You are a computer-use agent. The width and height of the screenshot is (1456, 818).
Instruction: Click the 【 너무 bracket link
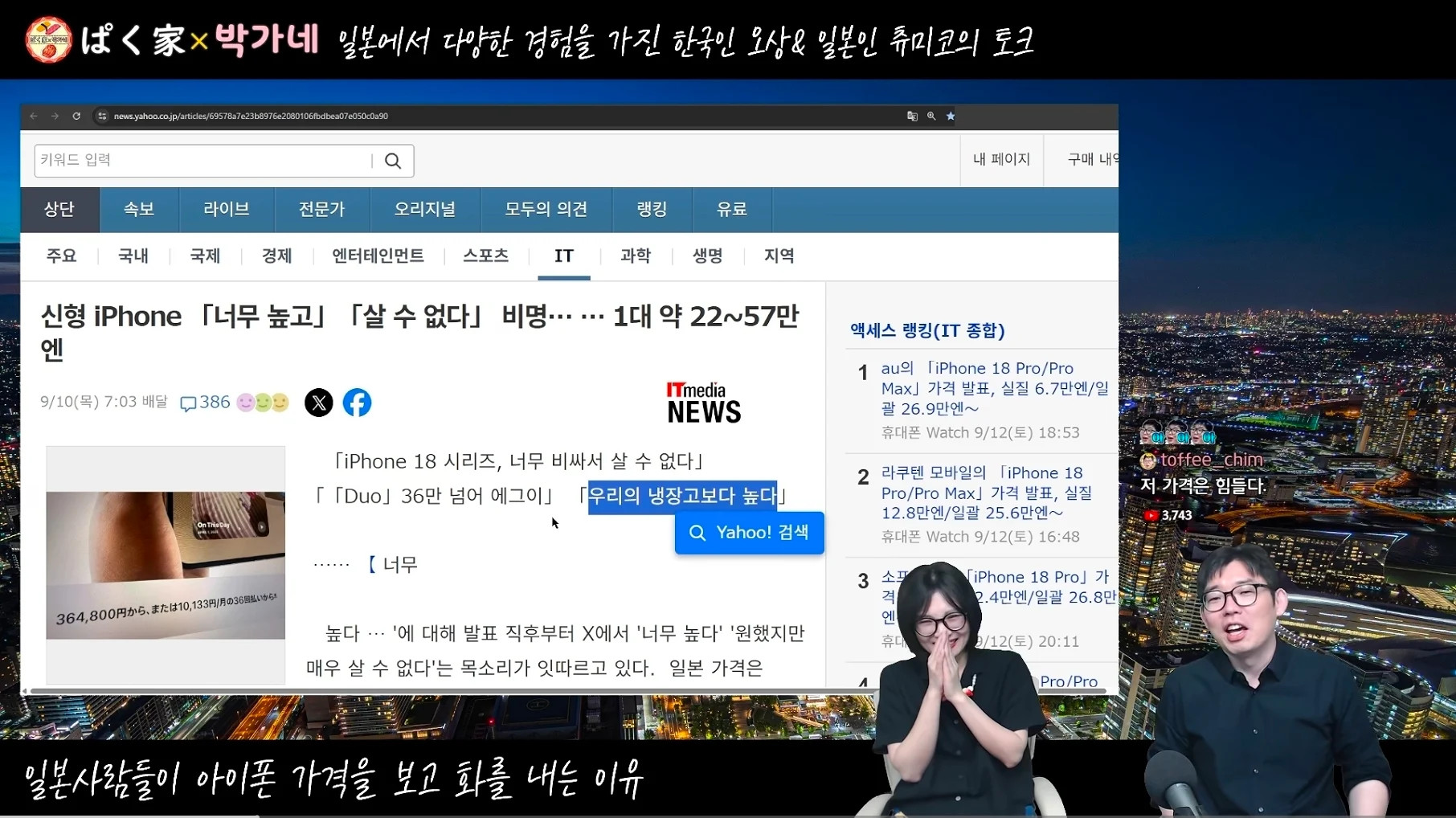pyautogui.click(x=392, y=565)
